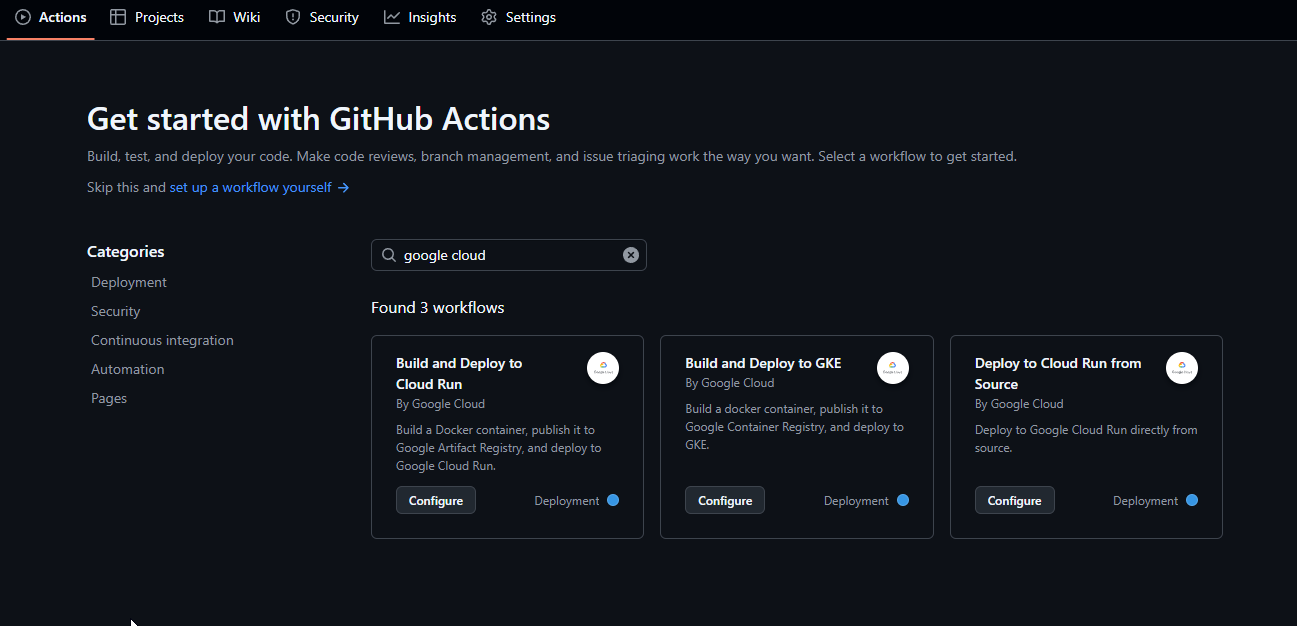This screenshot has height=626, width=1297.
Task: Click the magnifier icon in search box
Action: 389,255
